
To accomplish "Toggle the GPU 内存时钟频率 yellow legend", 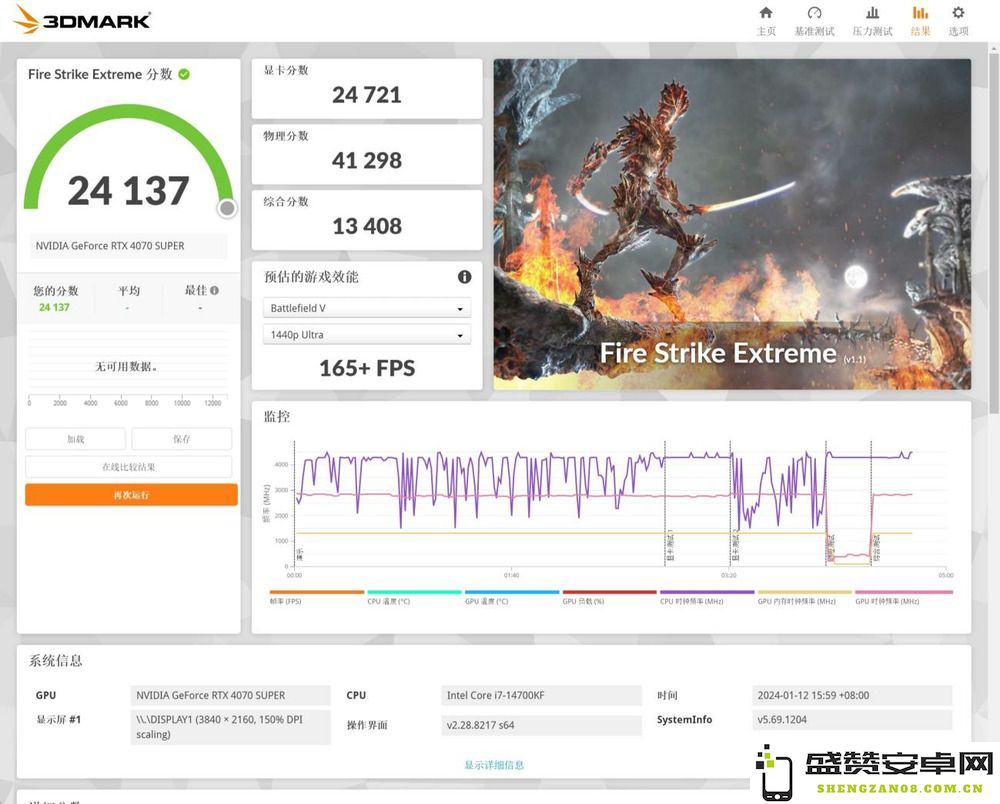I will click(x=804, y=597).
